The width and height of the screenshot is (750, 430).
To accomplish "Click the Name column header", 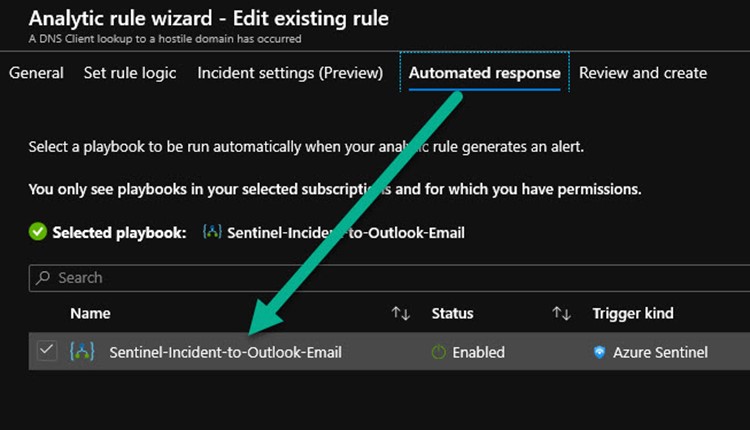I will click(x=90, y=314).
